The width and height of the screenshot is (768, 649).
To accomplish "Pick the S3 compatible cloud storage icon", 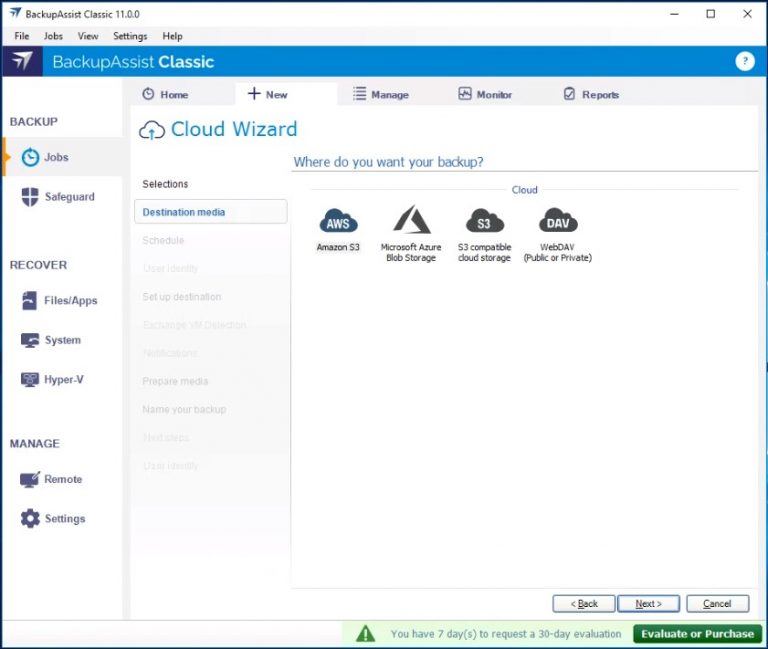I will [x=484, y=222].
